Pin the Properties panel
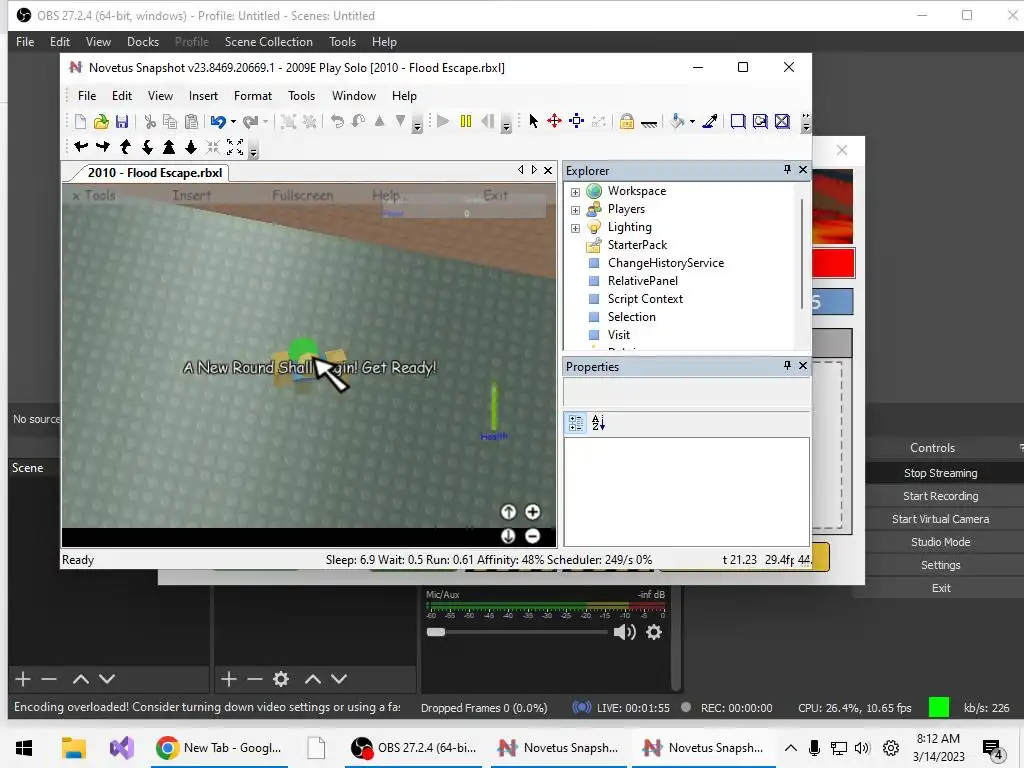1024x768 pixels. pyautogui.click(x=787, y=366)
